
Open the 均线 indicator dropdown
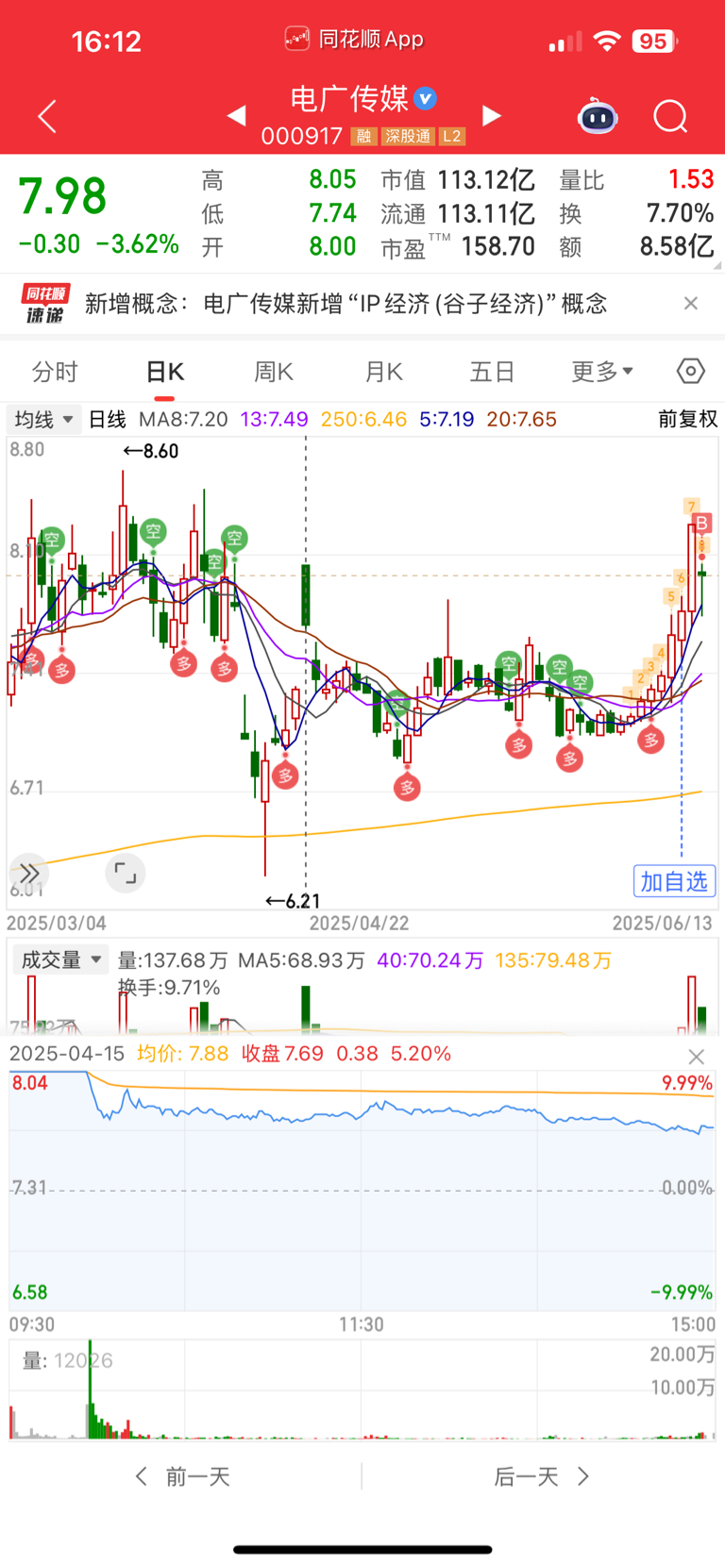43,420
